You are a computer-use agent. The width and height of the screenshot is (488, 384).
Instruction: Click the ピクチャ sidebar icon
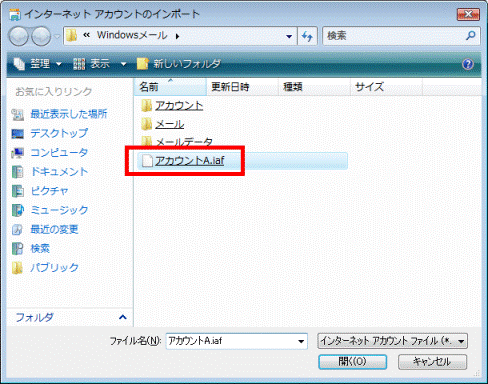pyautogui.click(x=18, y=191)
